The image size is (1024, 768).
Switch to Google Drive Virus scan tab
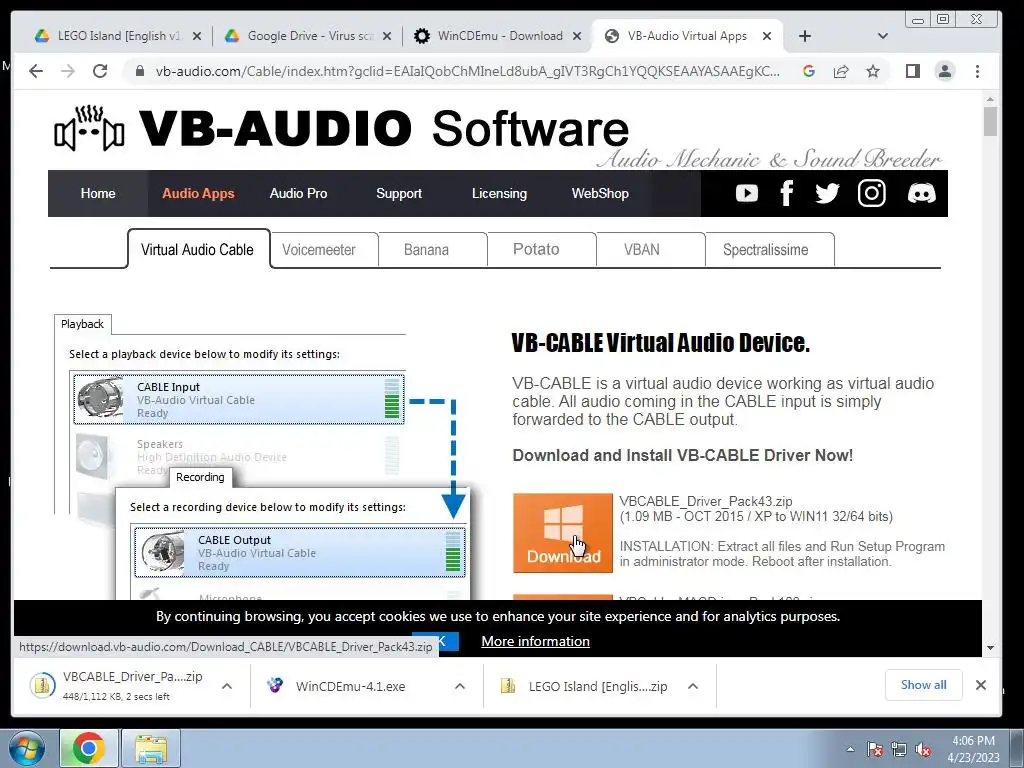pyautogui.click(x=307, y=36)
